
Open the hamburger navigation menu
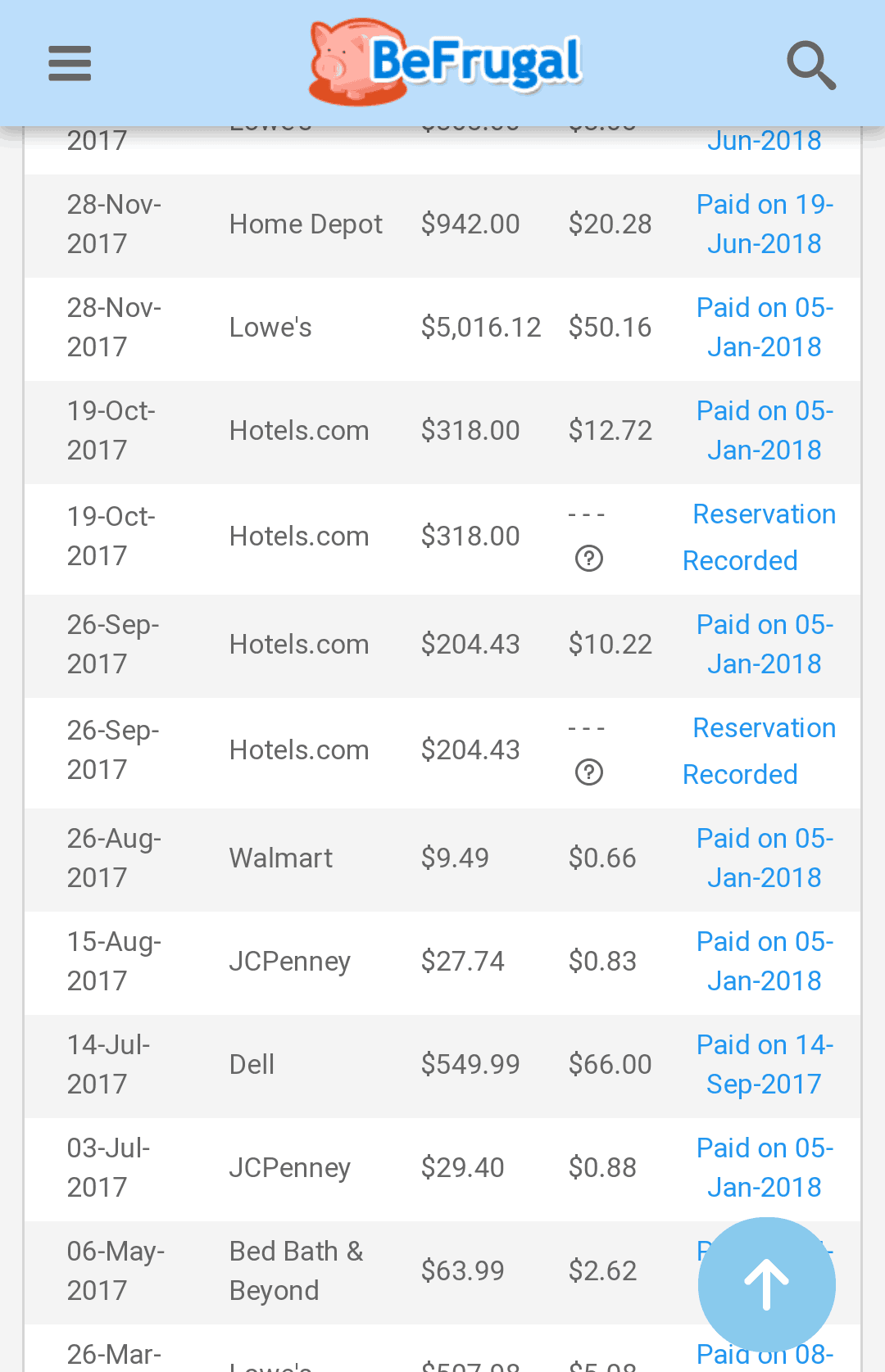click(70, 63)
